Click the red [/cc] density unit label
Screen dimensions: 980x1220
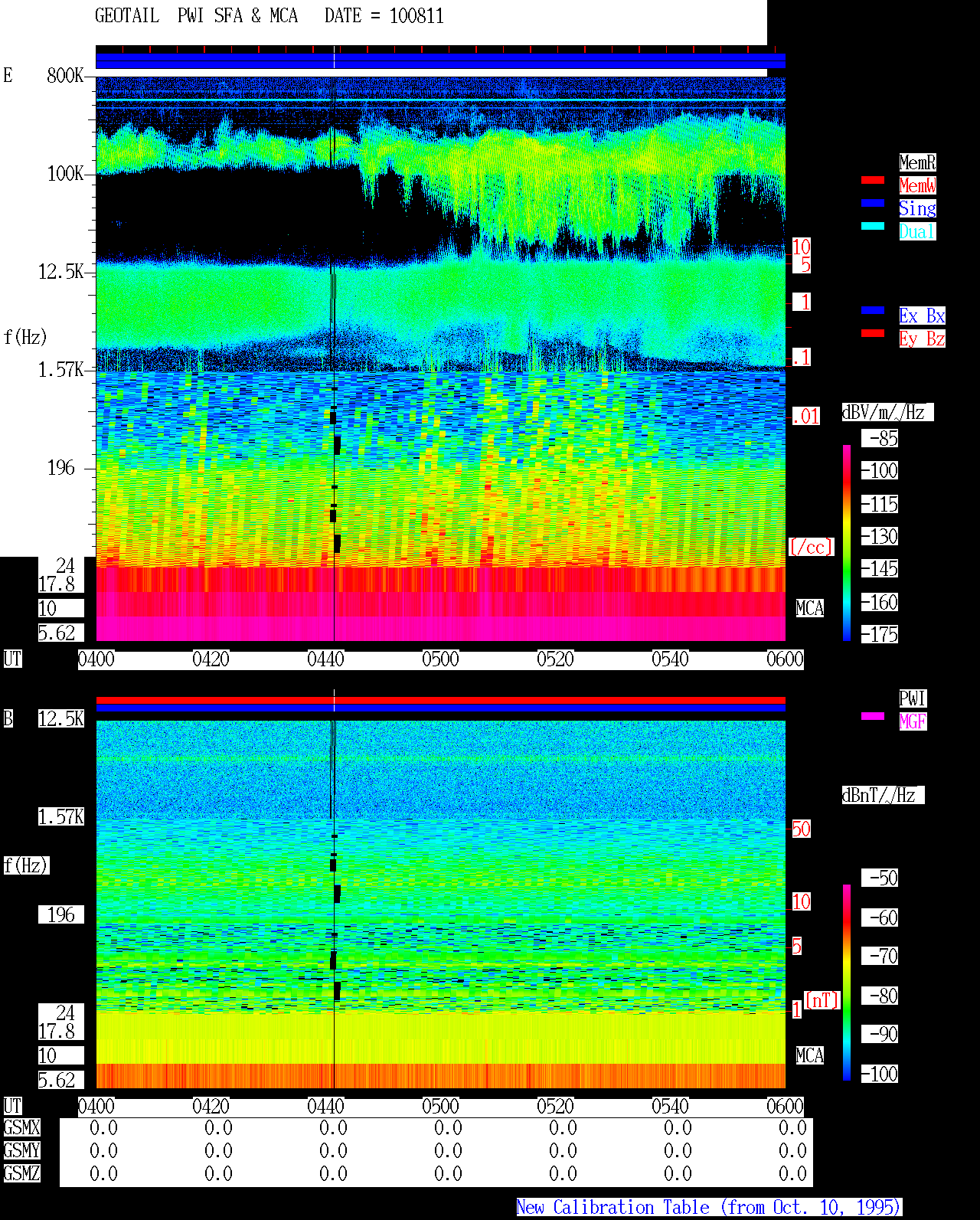click(811, 547)
